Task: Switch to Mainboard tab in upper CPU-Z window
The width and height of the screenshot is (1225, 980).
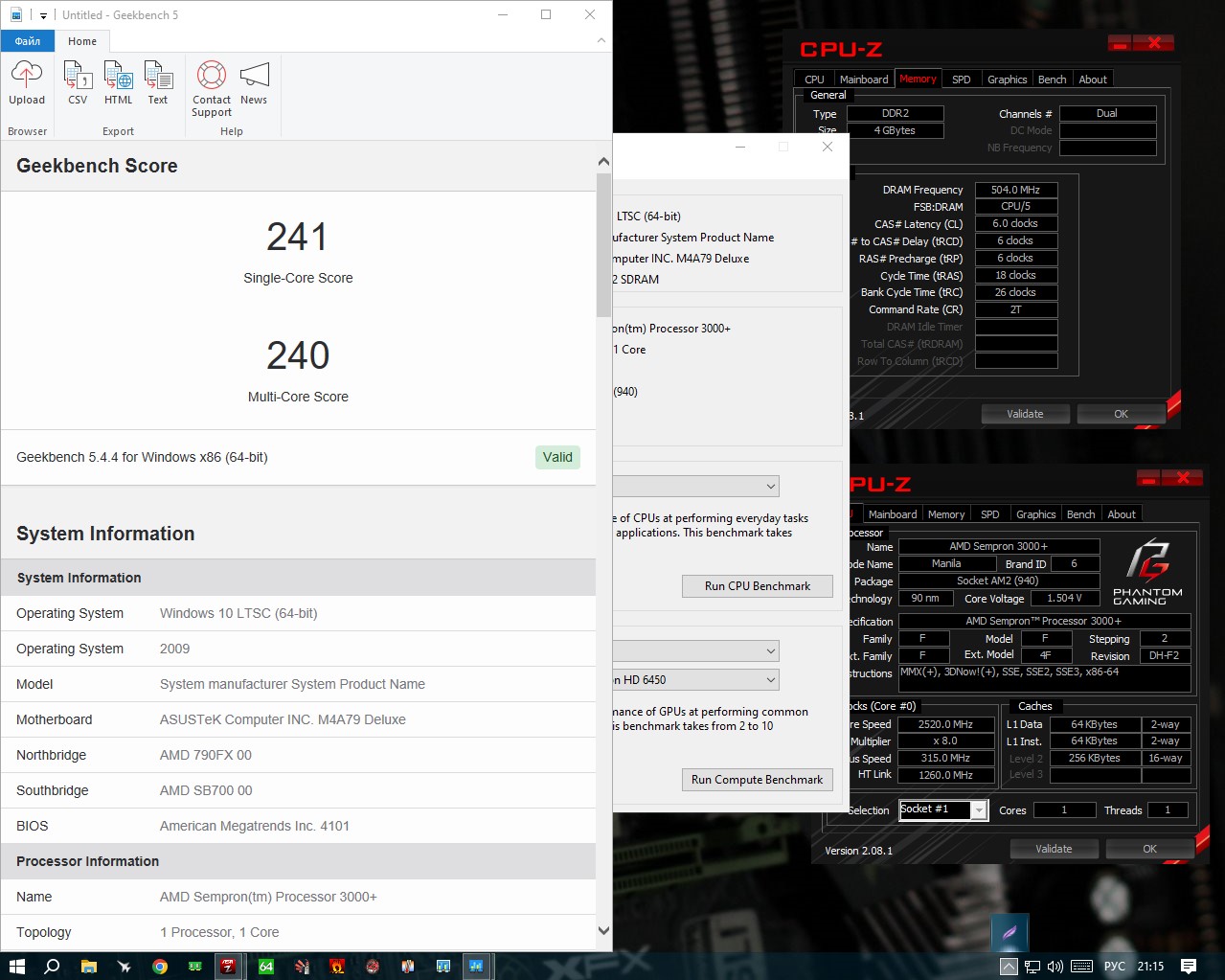Action: pos(863,80)
